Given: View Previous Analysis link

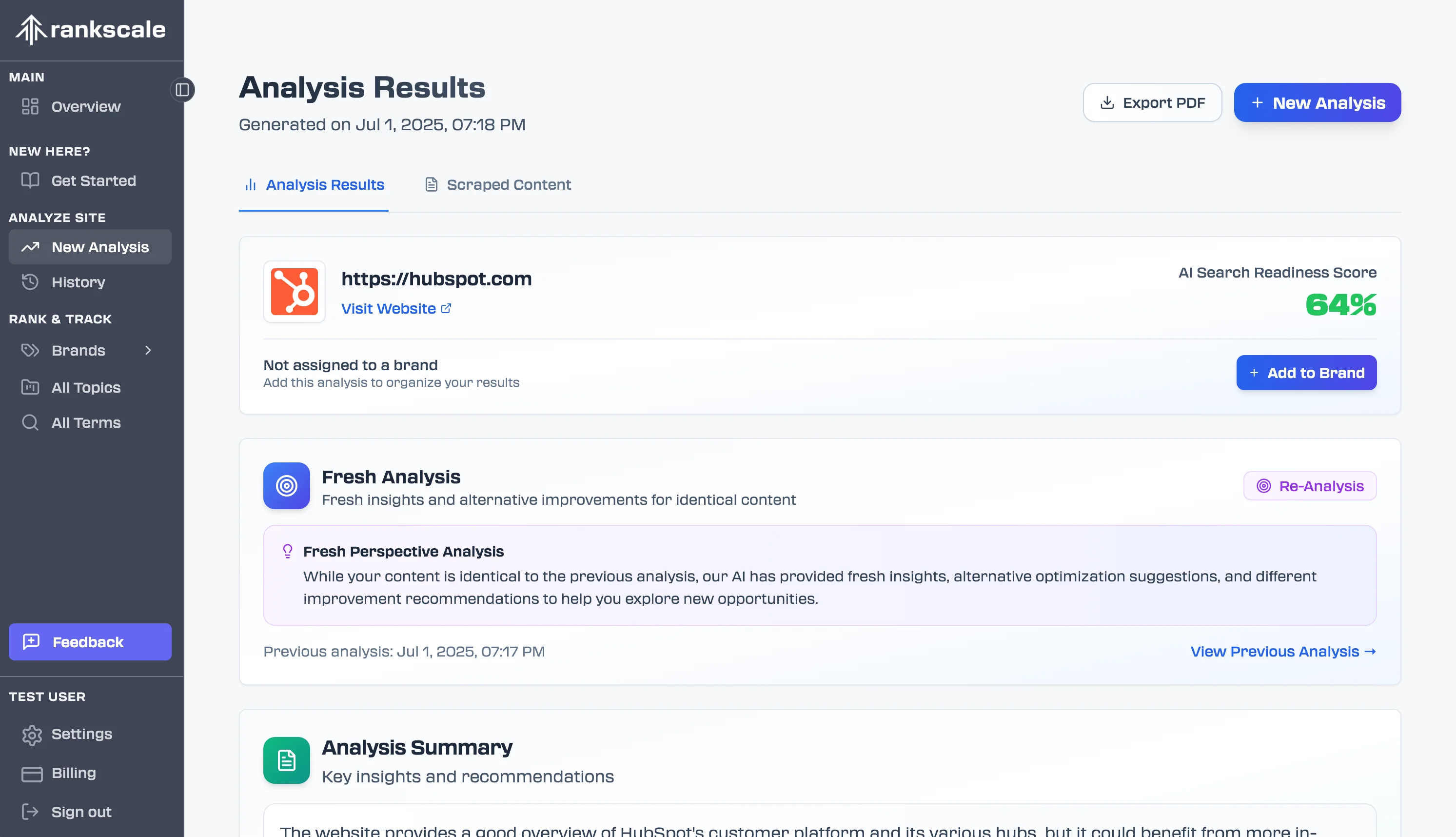Looking at the screenshot, I should [x=1282, y=651].
